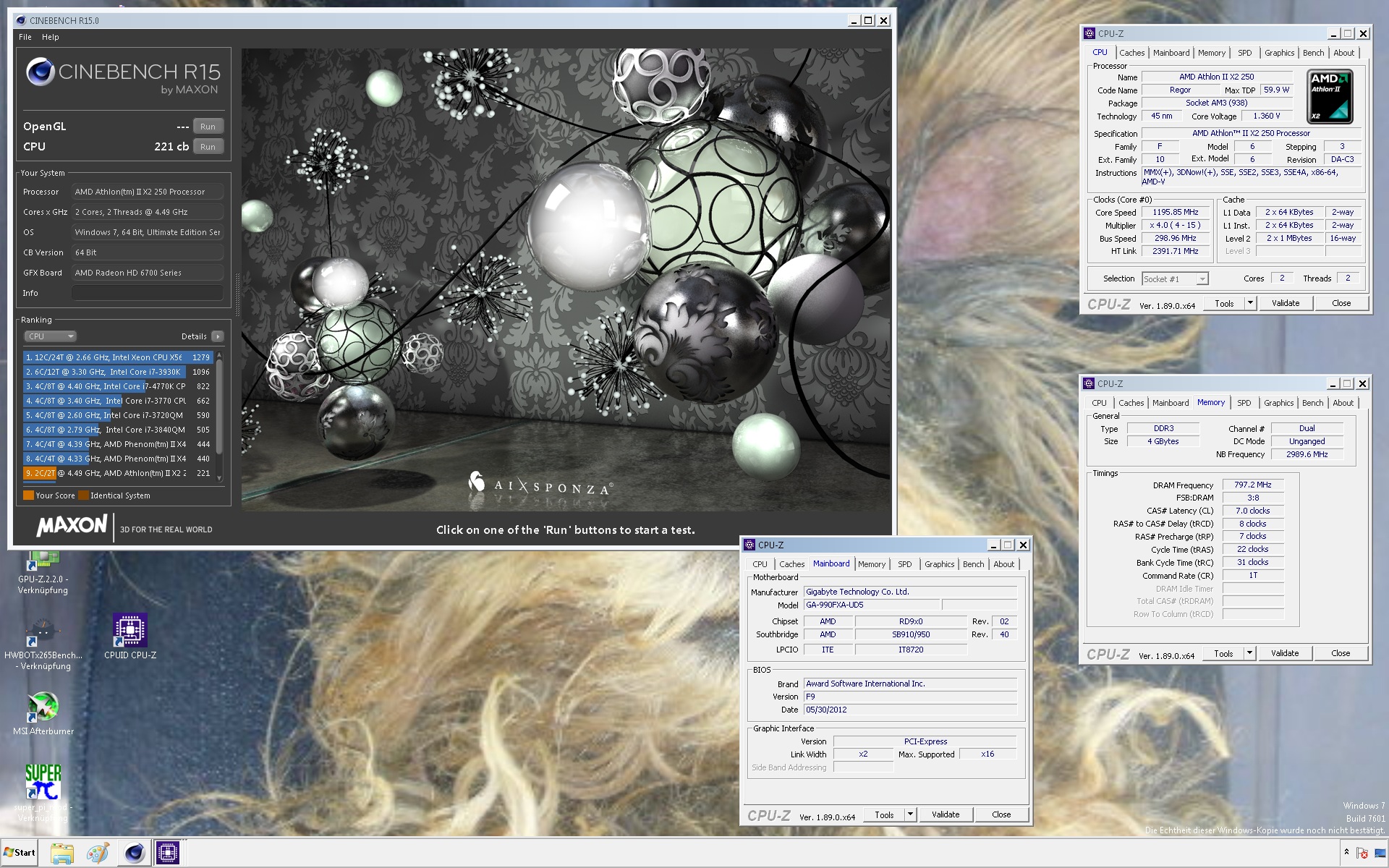Click Action Center flag tray icon

point(1362,854)
